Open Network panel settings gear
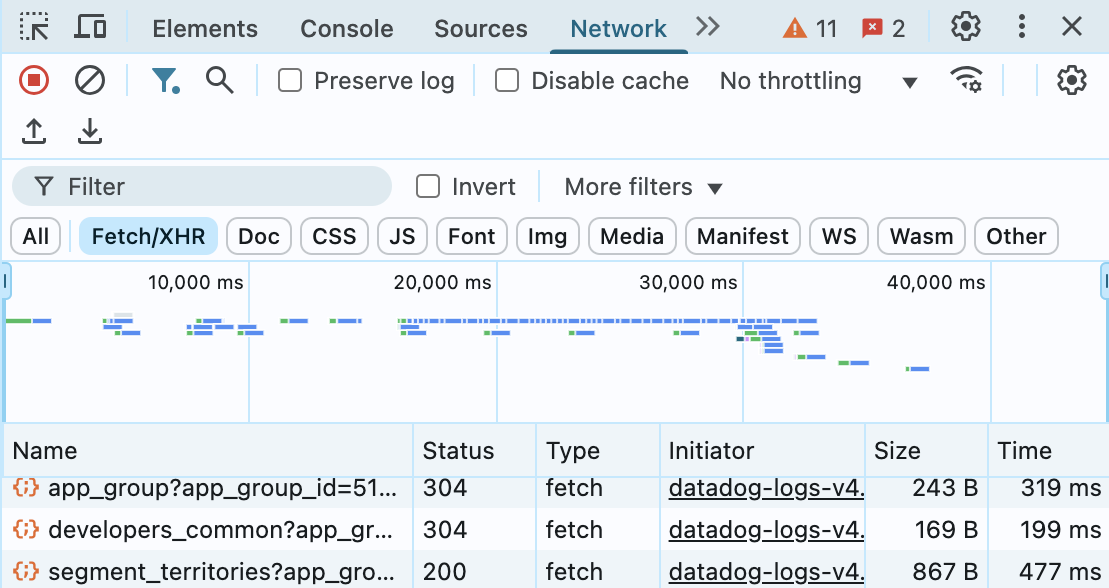Screen dimensions: 1109x588 1072,80
